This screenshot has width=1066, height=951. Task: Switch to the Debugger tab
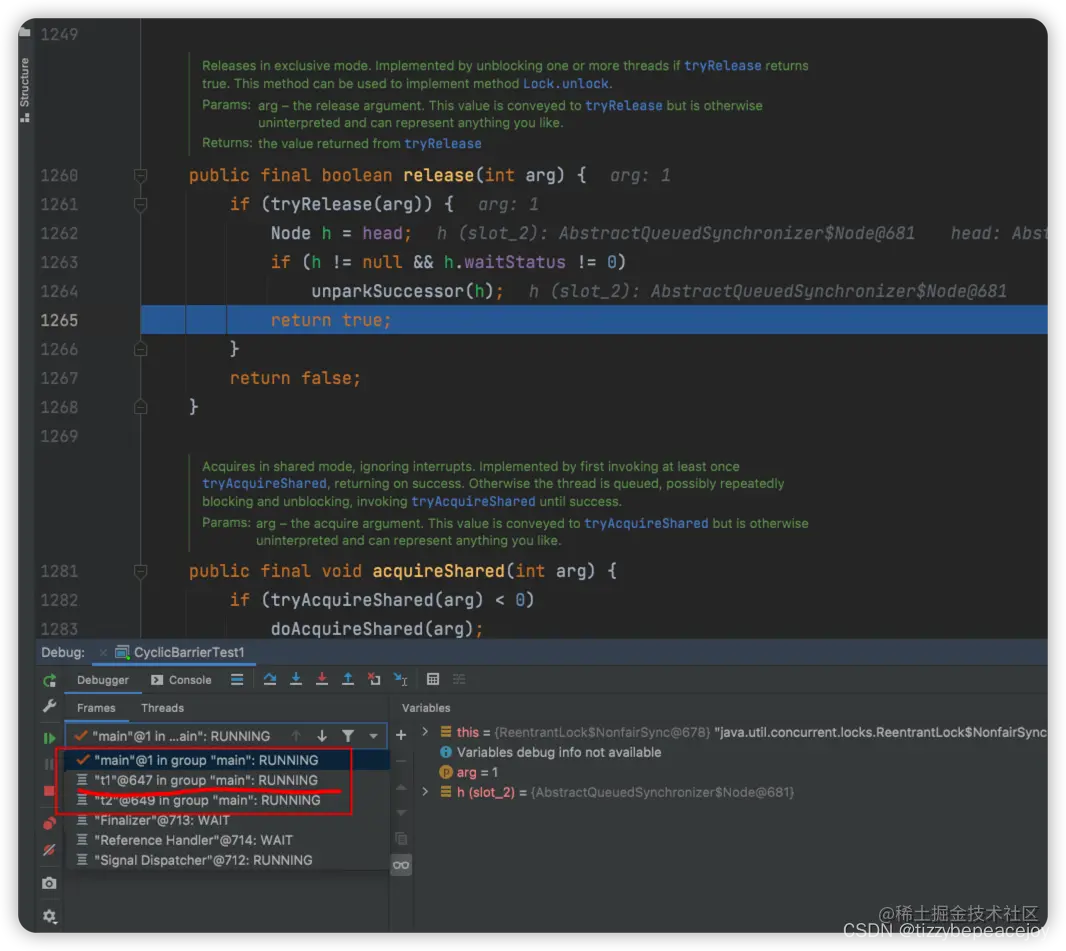pos(103,680)
